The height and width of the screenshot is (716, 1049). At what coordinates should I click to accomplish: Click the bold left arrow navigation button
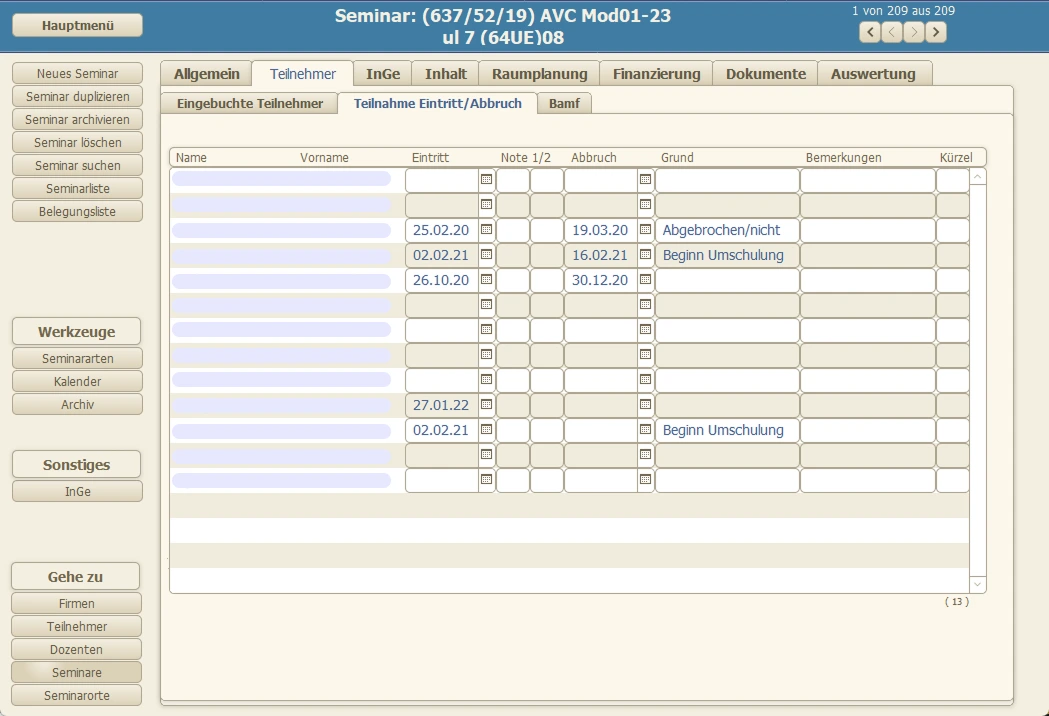pyautogui.click(x=870, y=32)
